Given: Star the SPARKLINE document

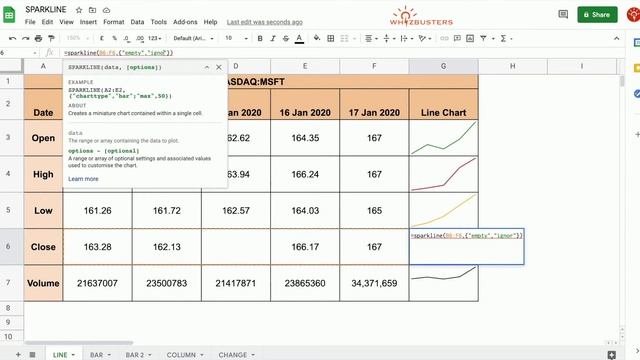Looking at the screenshot, I should [x=79, y=10].
